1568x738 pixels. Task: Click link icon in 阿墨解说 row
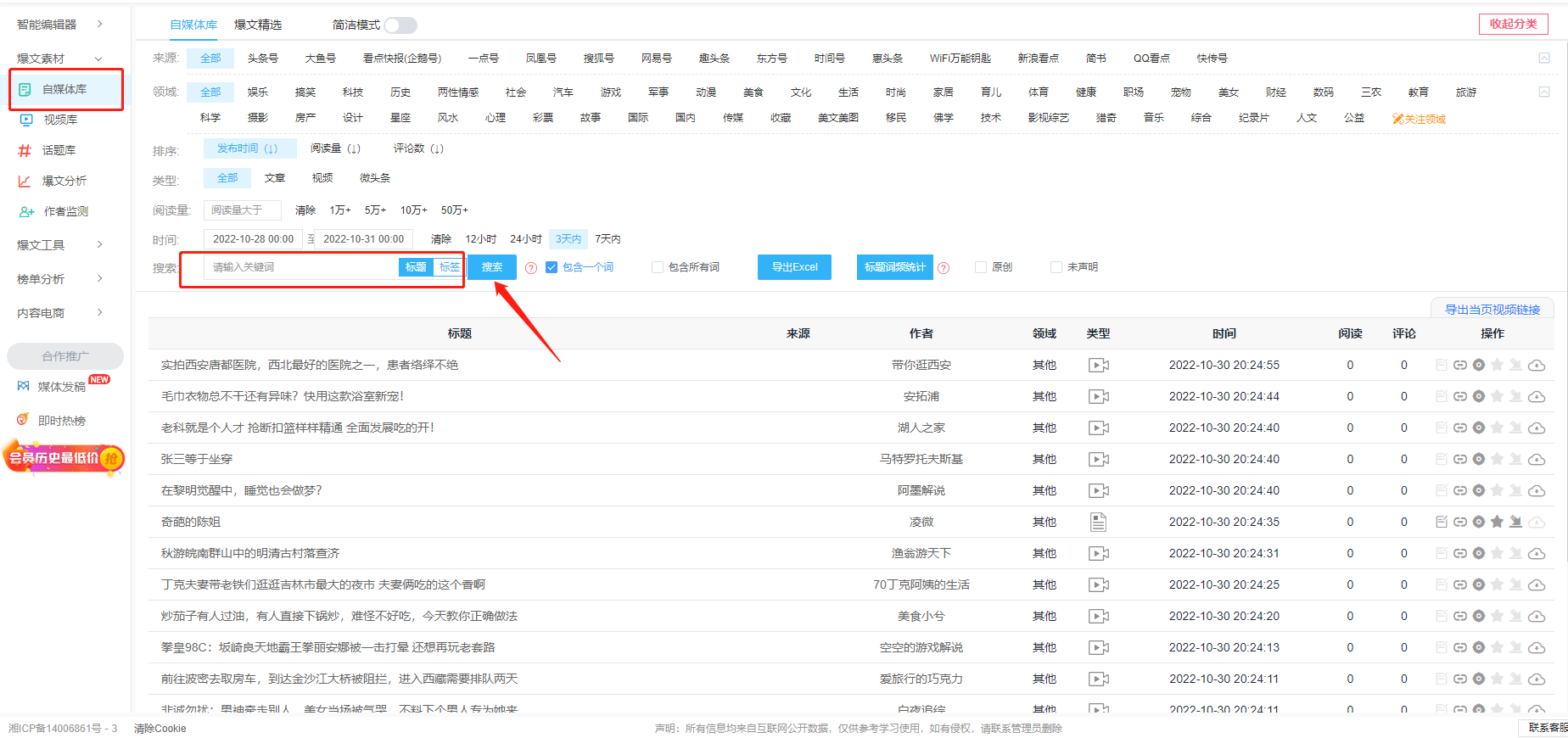point(1460,491)
